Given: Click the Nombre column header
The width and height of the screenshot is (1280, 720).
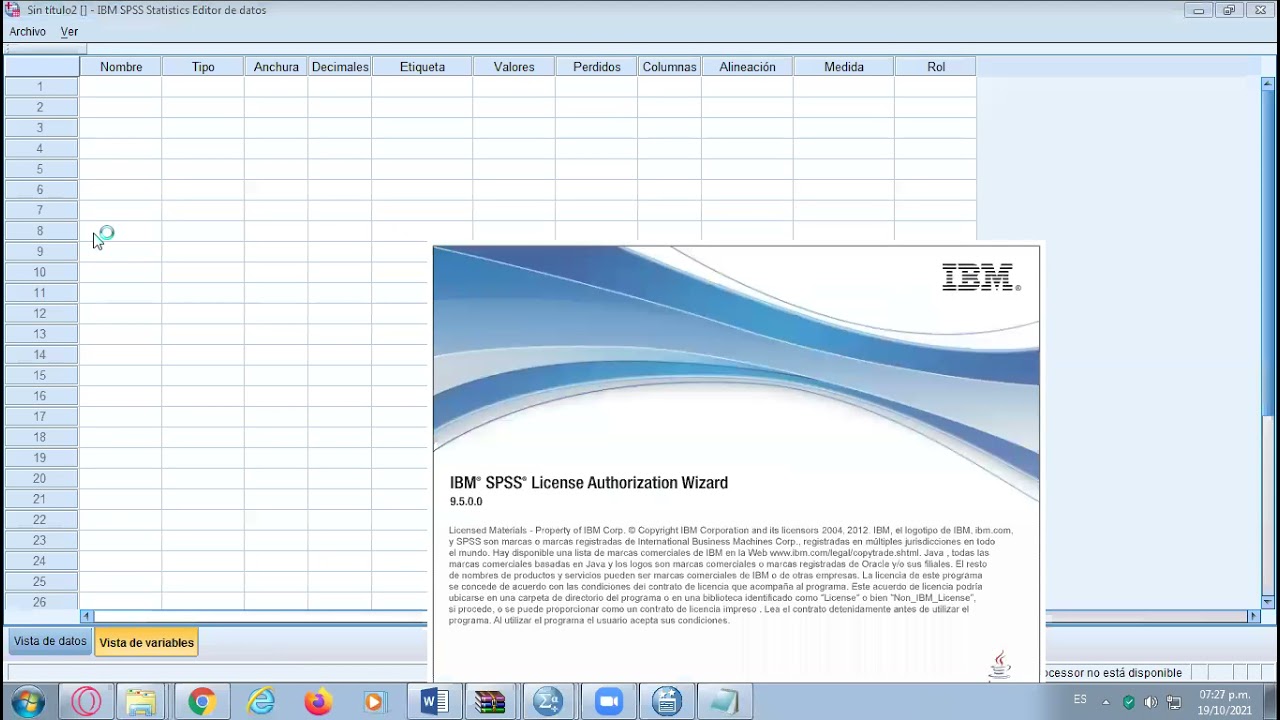Looking at the screenshot, I should pyautogui.click(x=121, y=67).
